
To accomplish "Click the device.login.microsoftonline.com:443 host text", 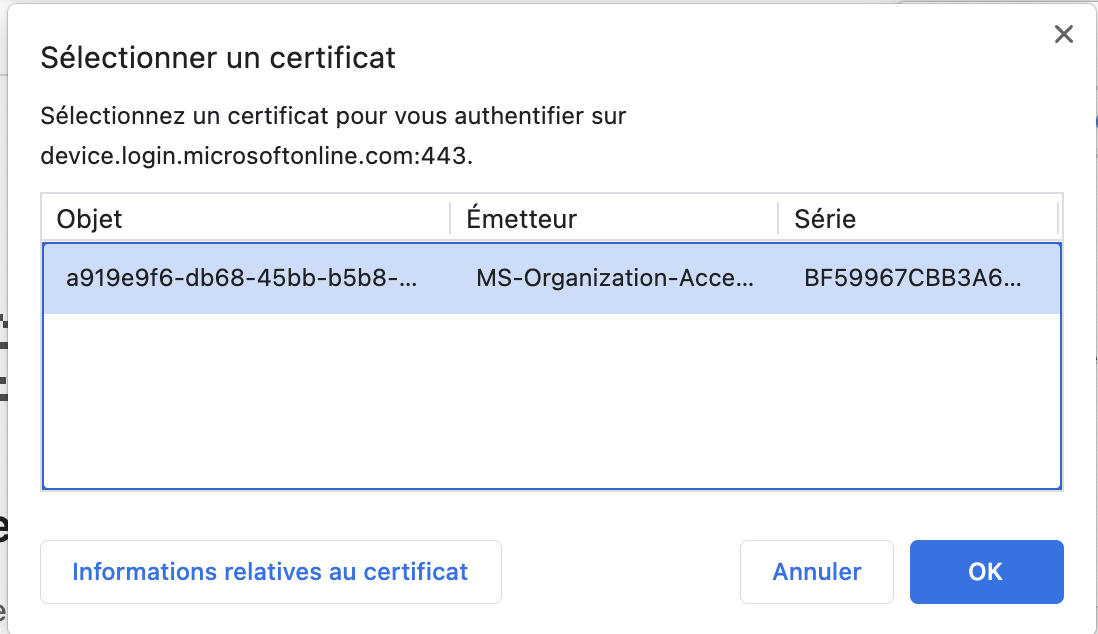I will click(256, 156).
